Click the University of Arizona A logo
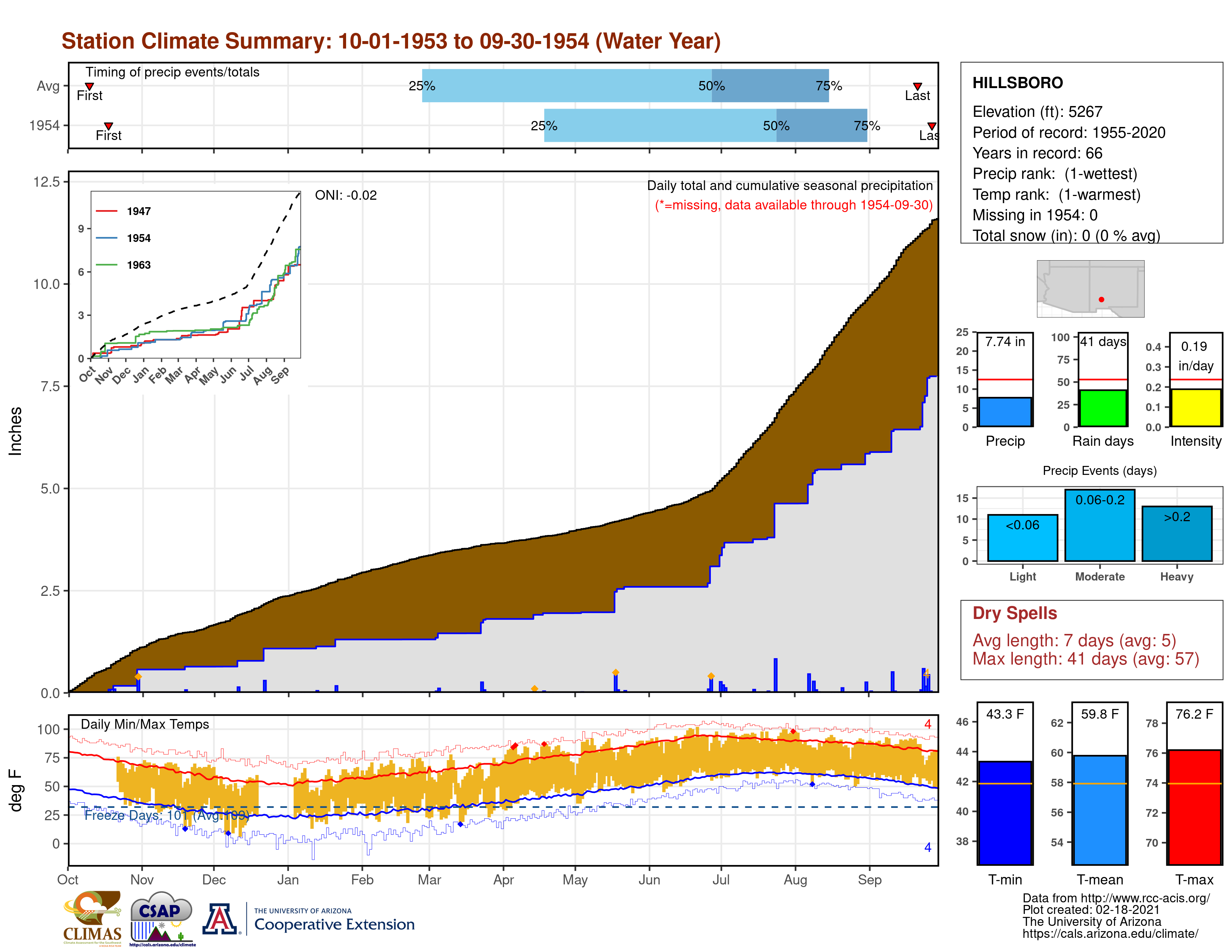Screen dimensions: 1232x952 (220, 919)
